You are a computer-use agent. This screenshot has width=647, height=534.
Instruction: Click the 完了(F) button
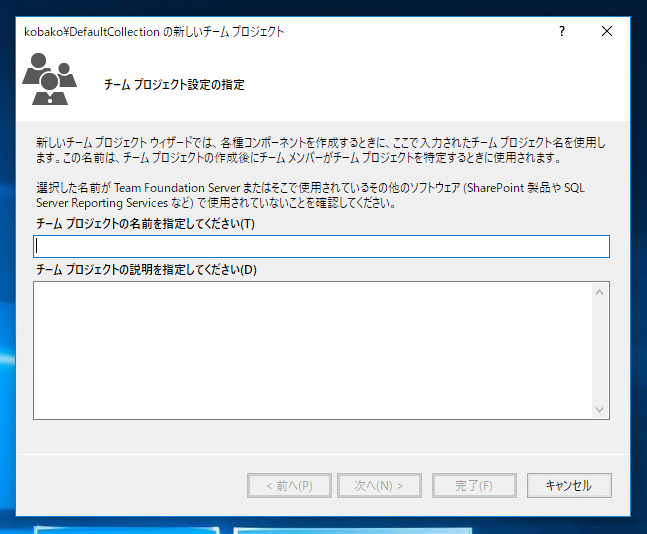pyautogui.click(x=474, y=485)
